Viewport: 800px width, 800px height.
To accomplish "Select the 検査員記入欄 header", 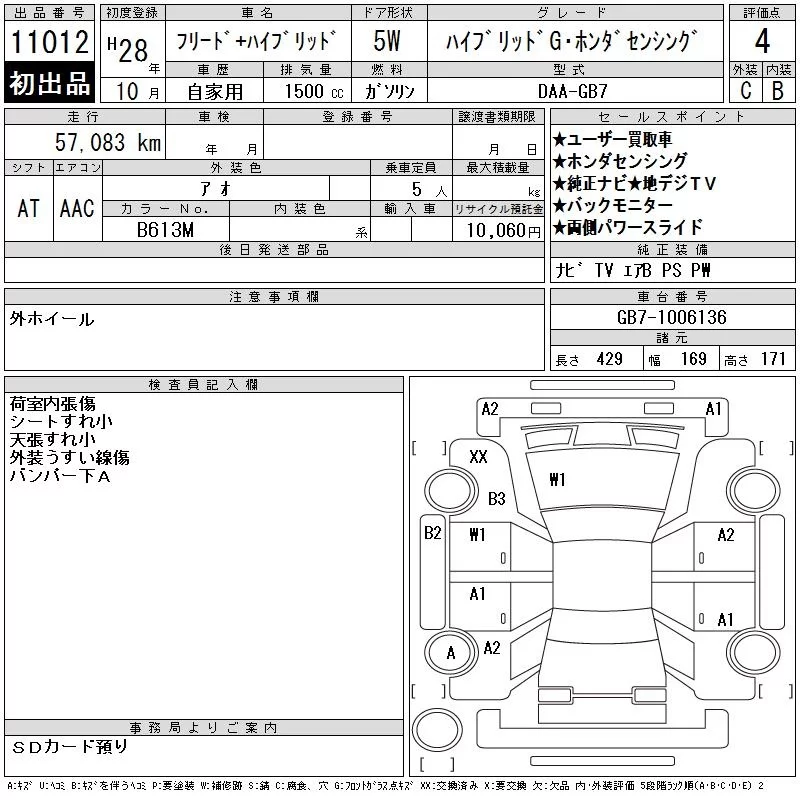I will 204,385.
